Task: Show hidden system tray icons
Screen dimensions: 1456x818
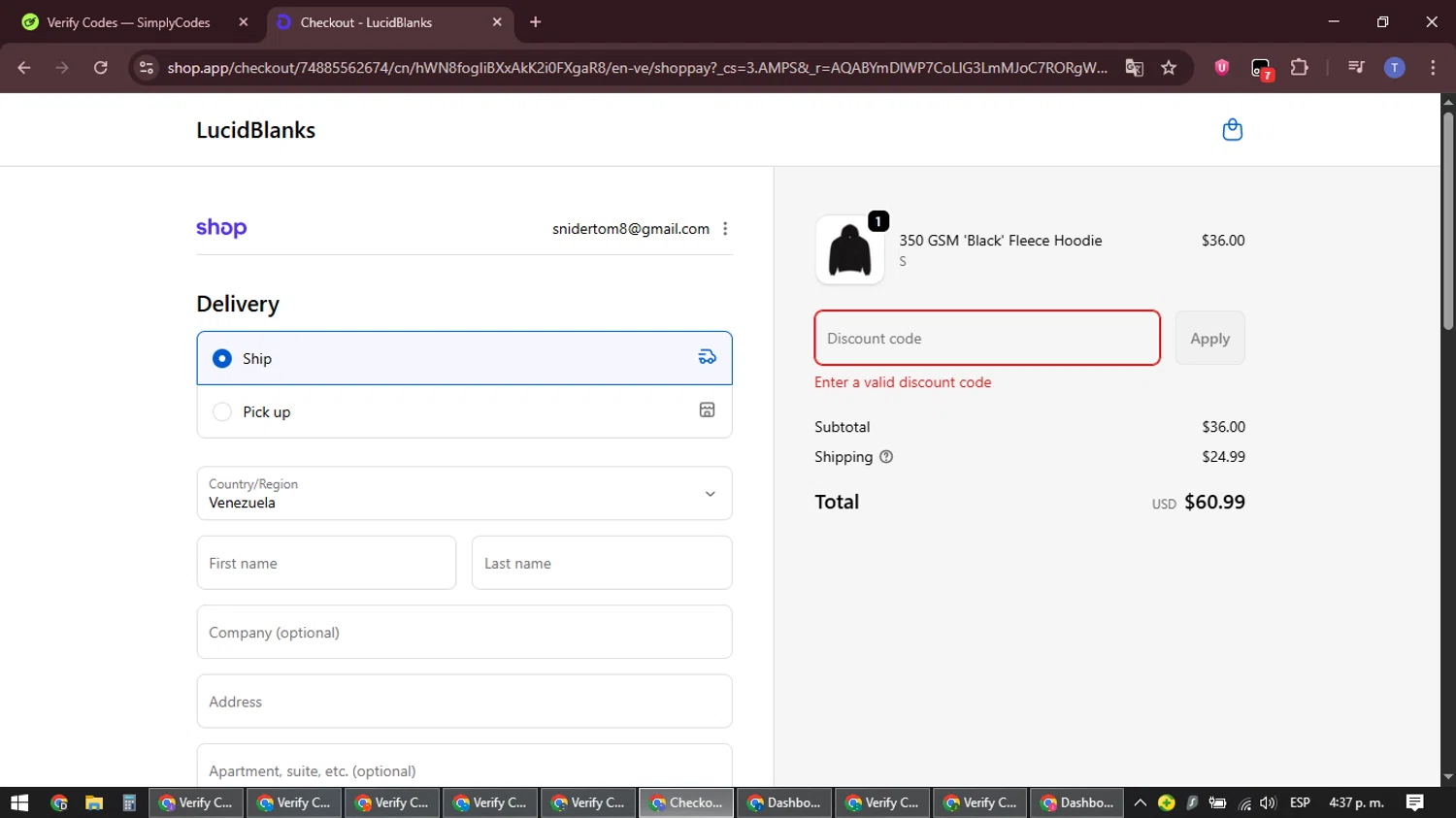Action: (x=1141, y=802)
